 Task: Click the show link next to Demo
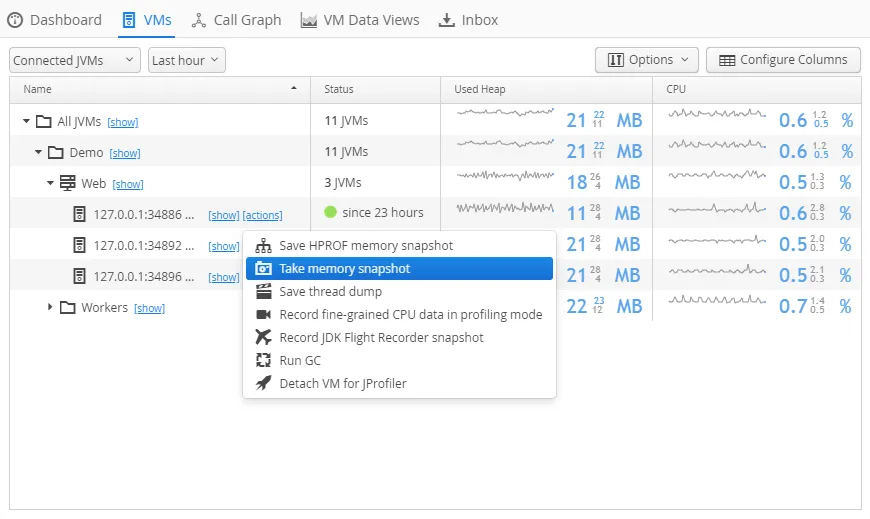coord(125,153)
